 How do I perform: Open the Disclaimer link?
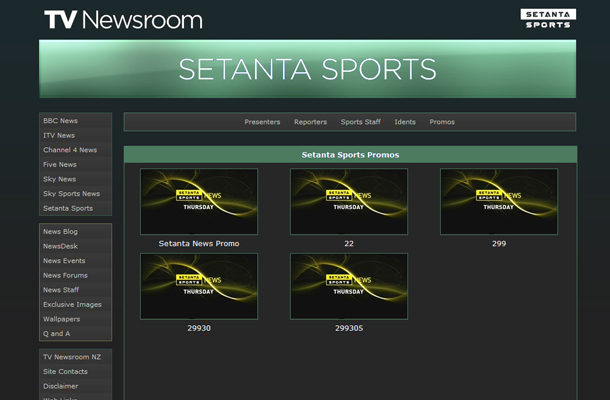[x=60, y=386]
